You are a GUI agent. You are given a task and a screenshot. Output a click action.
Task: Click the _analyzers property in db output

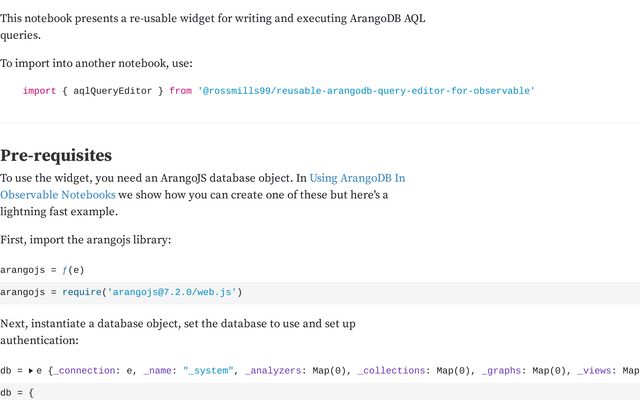coord(273,371)
